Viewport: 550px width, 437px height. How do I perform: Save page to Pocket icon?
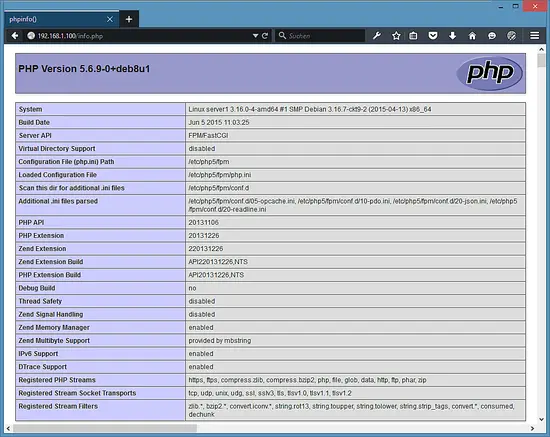point(433,35)
